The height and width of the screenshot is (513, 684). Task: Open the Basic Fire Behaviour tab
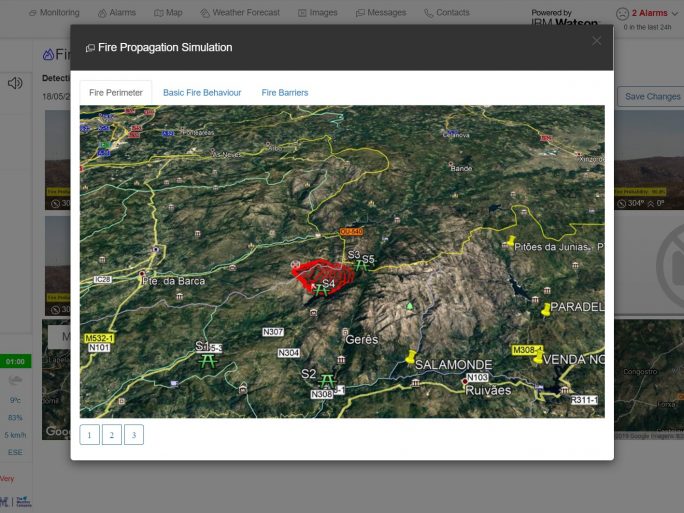point(202,92)
